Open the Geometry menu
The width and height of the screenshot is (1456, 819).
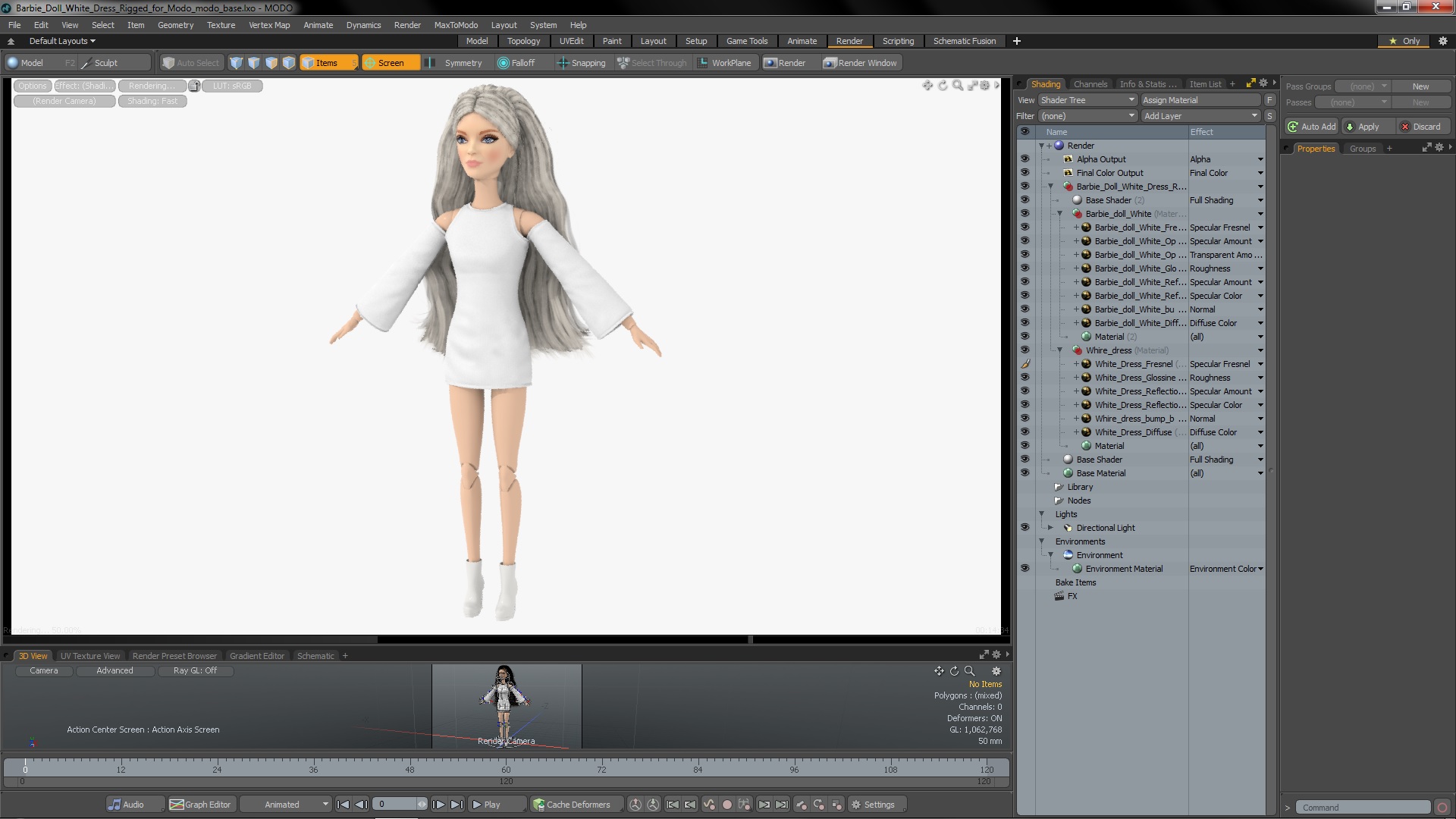click(x=175, y=25)
